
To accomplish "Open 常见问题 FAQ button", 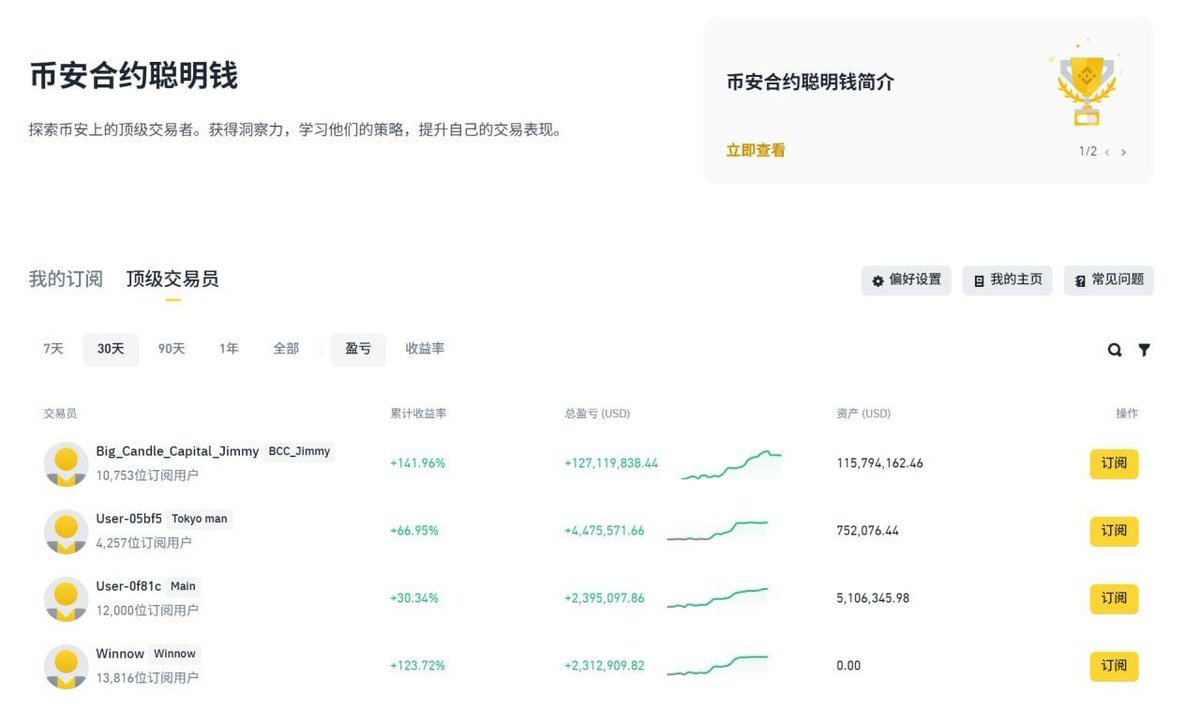I will point(1109,280).
